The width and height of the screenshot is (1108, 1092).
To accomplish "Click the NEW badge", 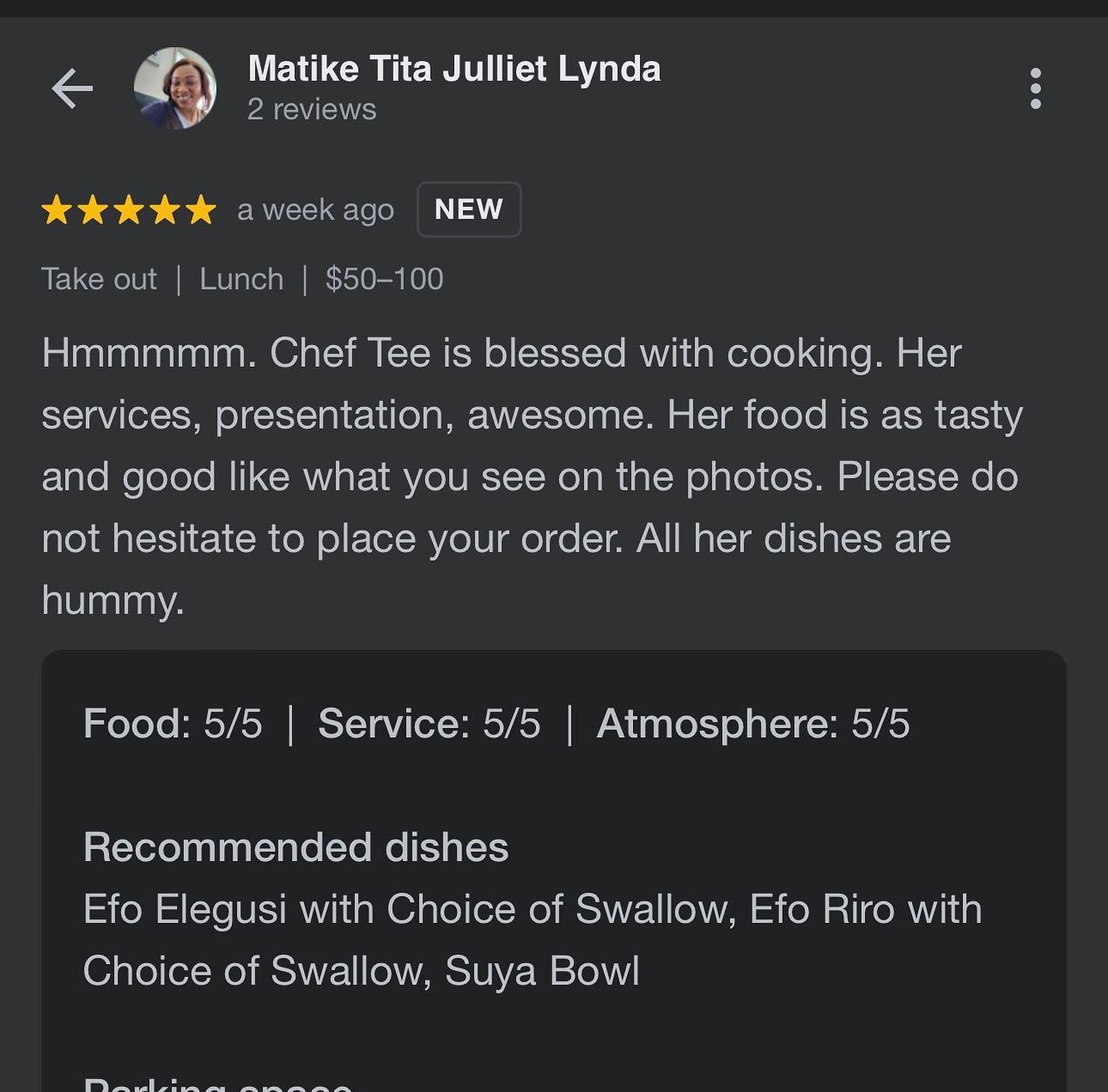I will click(x=469, y=209).
